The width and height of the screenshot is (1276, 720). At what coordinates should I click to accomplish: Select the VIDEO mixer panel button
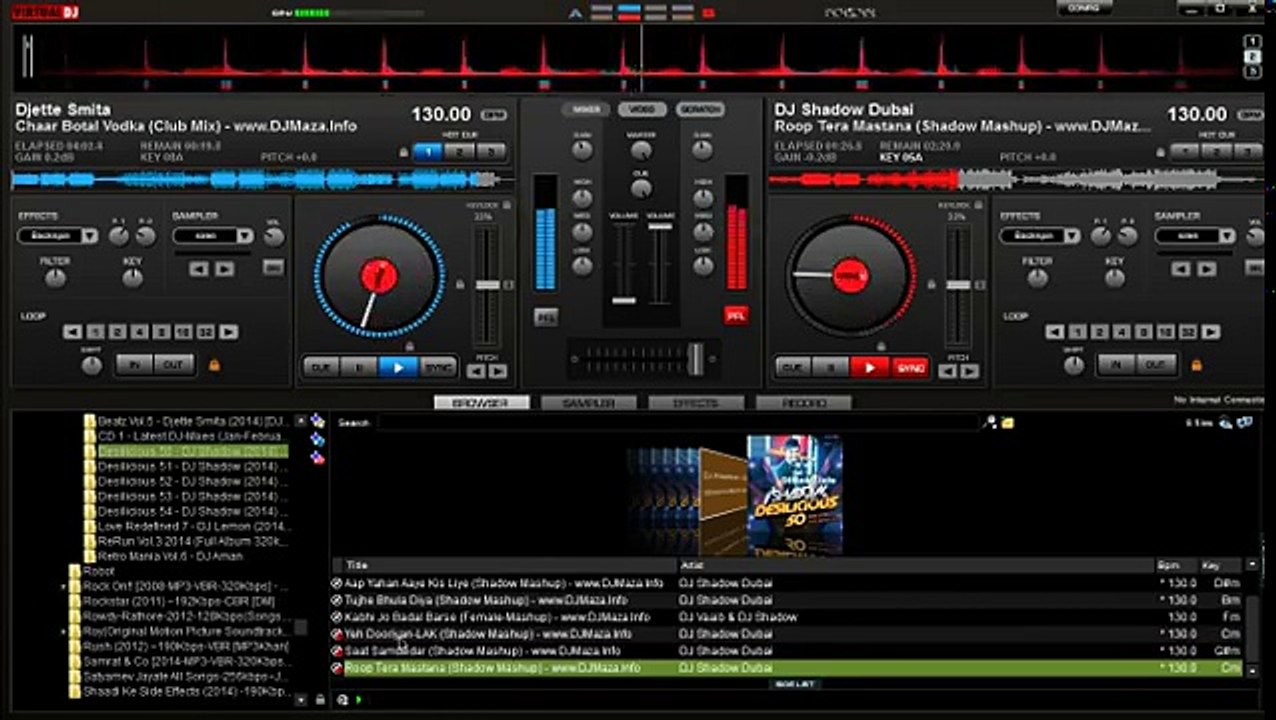pos(642,109)
